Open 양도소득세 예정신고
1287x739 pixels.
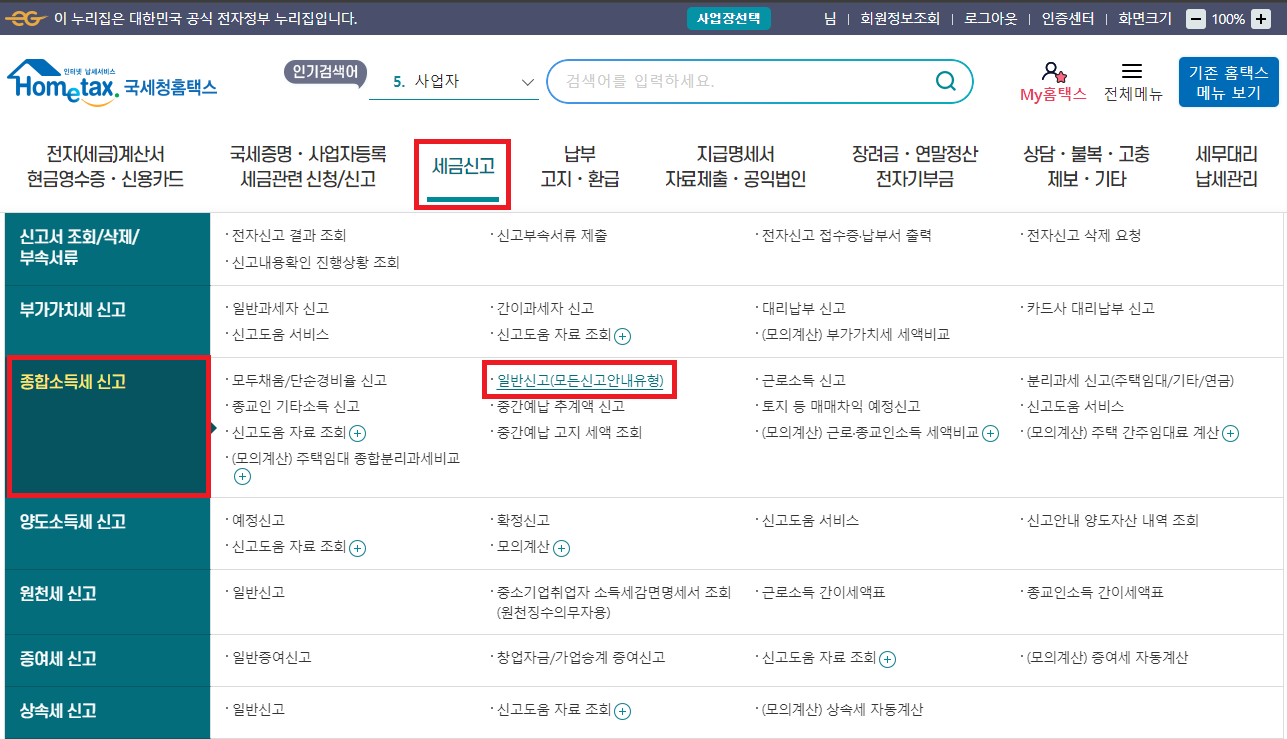pos(258,521)
